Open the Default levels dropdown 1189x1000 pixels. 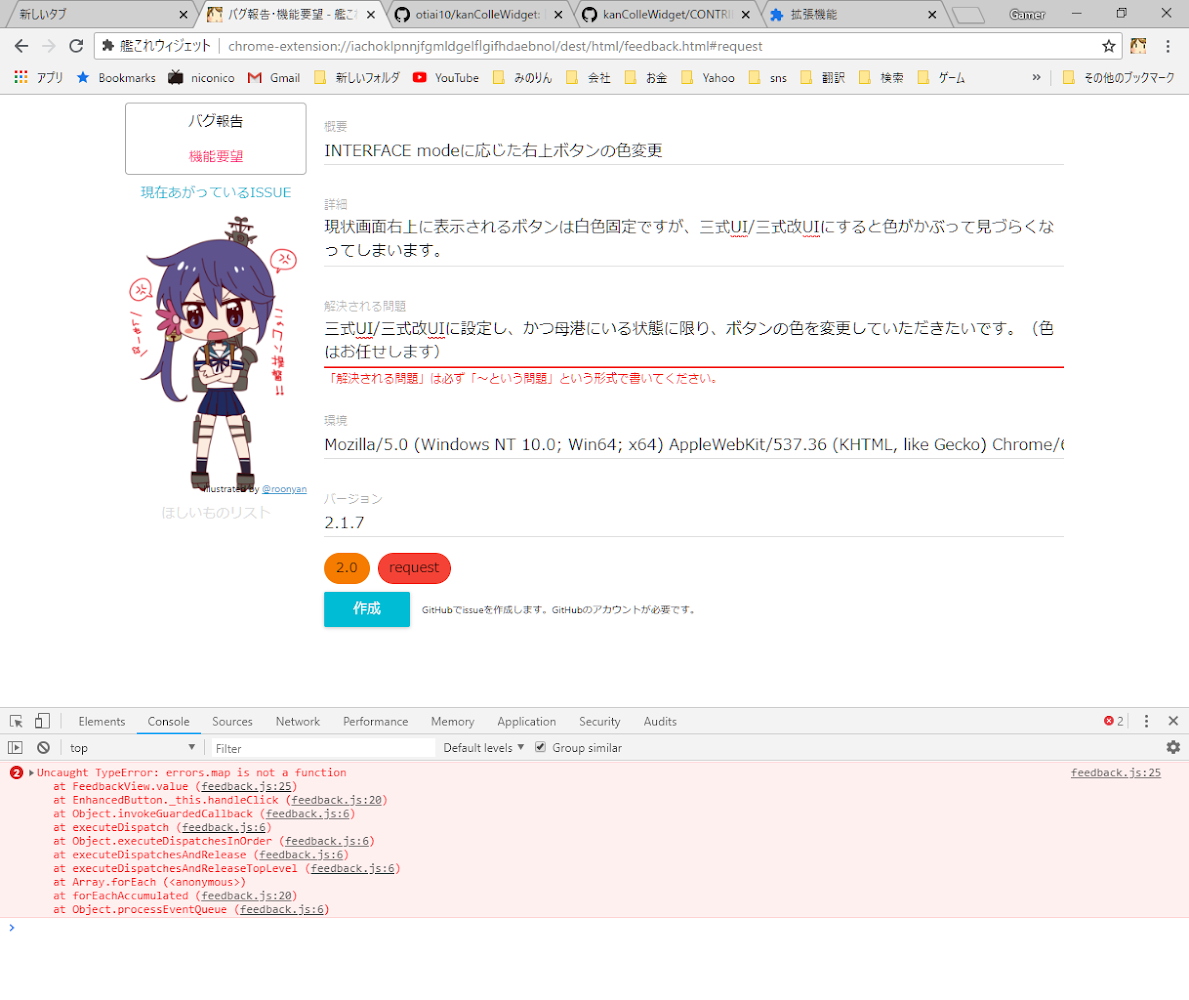tap(484, 748)
